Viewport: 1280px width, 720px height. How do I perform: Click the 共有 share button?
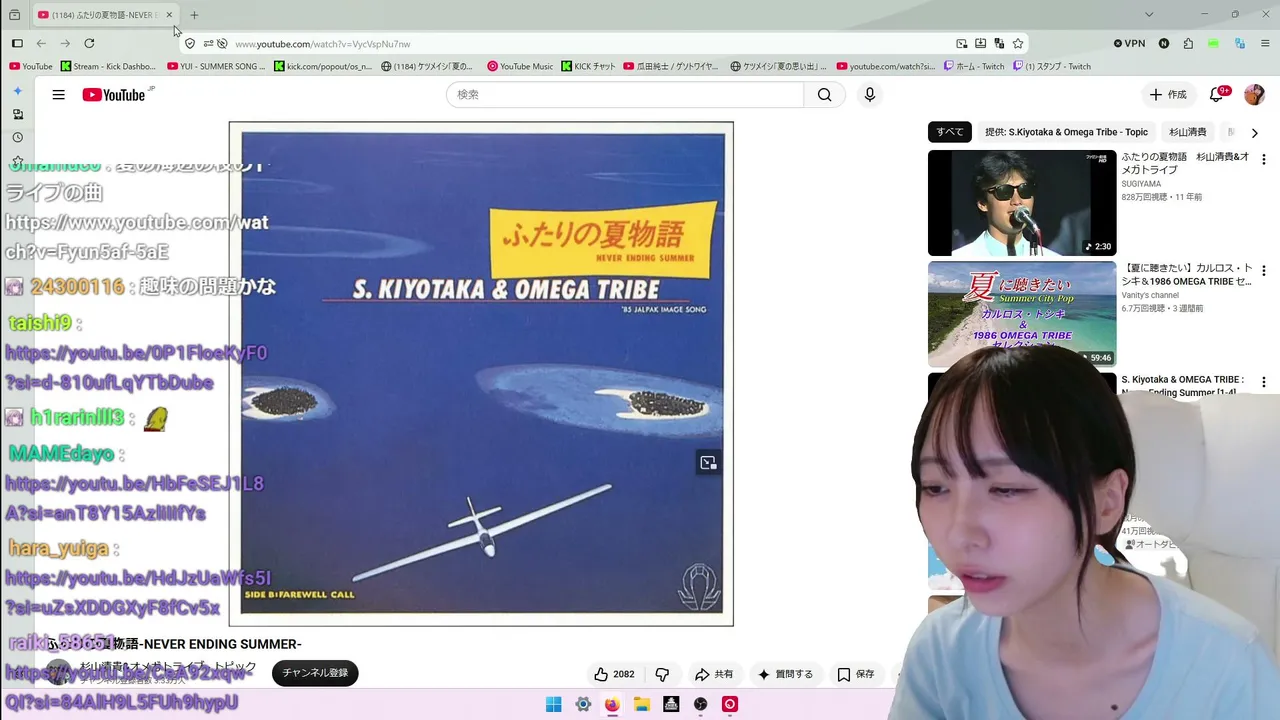714,674
